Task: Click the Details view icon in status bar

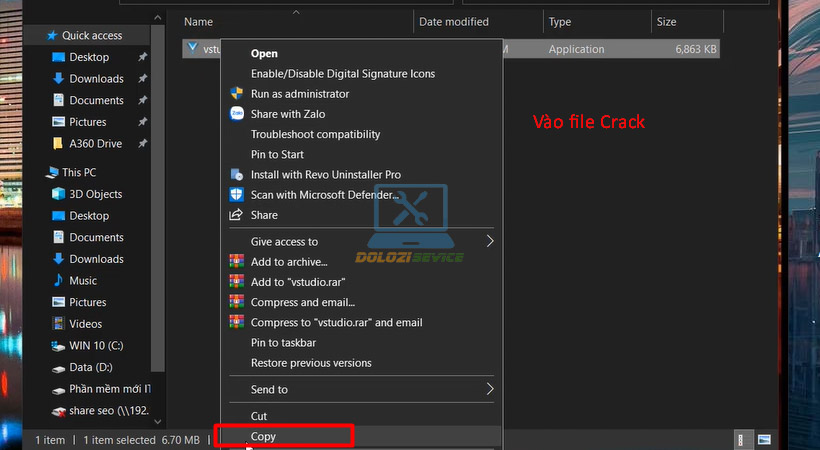Action: pos(741,440)
